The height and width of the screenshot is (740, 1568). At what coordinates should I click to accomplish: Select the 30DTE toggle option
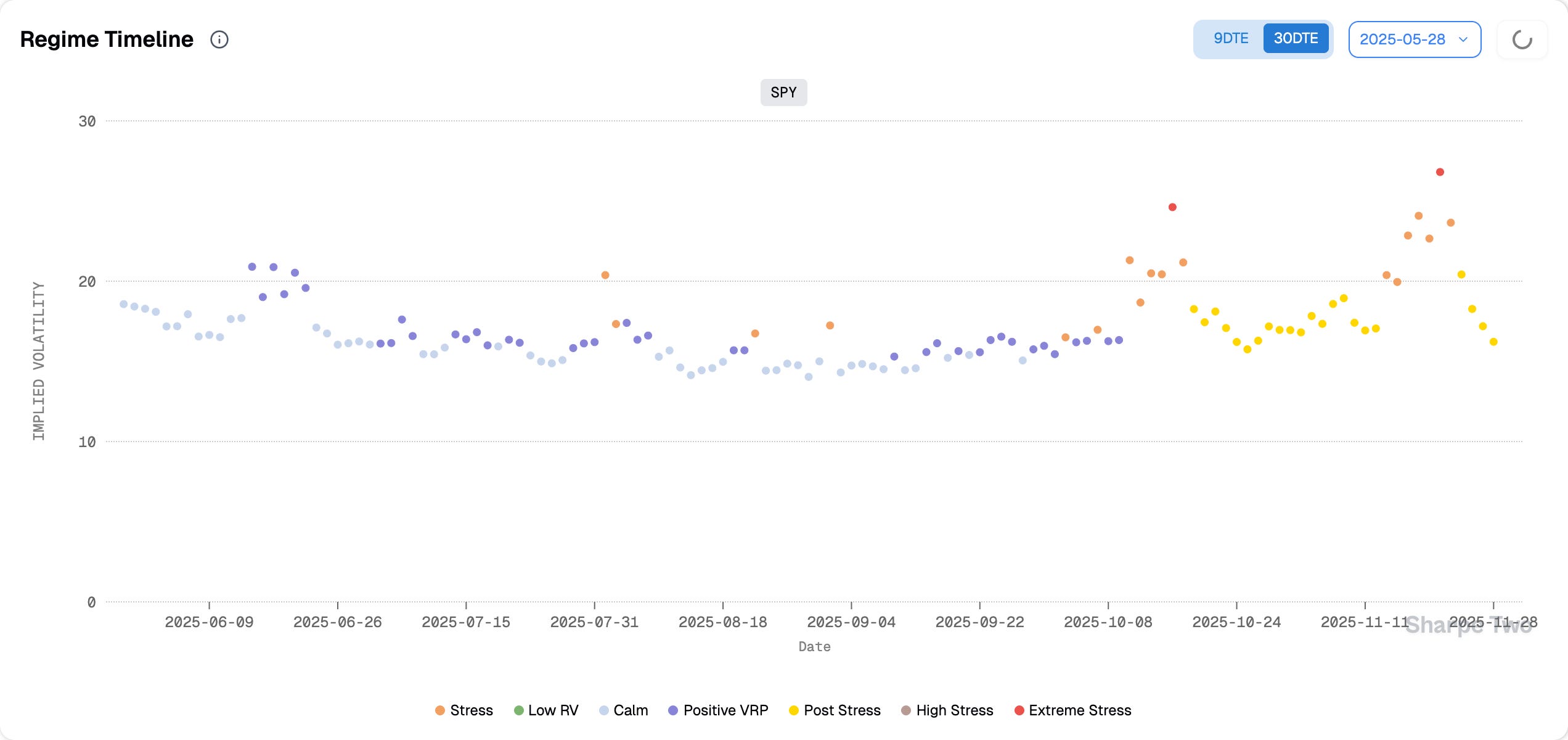[1296, 38]
